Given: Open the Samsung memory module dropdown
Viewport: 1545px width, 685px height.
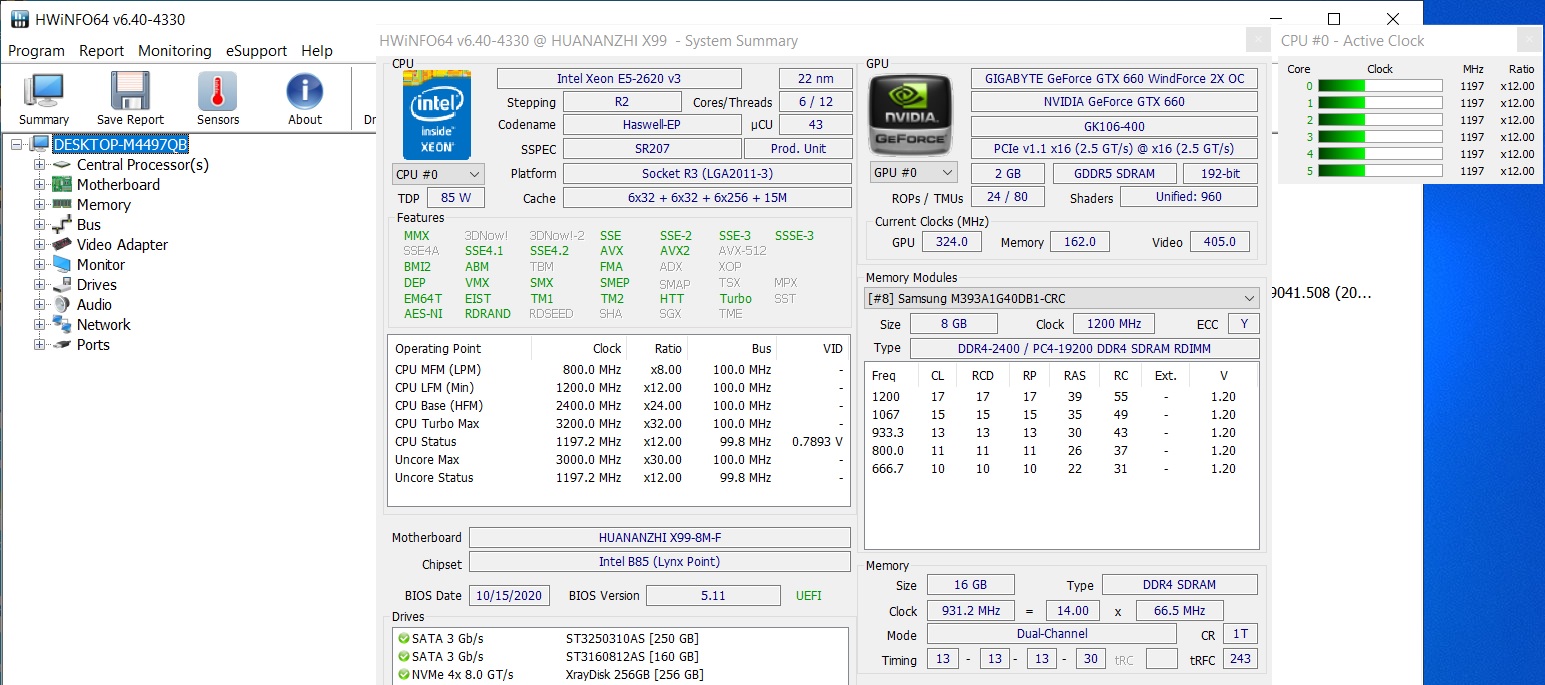Looking at the screenshot, I should click(1062, 298).
